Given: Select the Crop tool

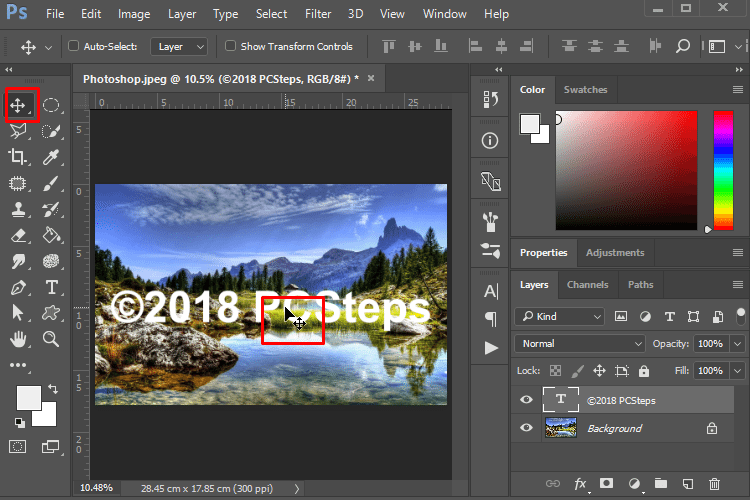Looking at the screenshot, I should coord(18,156).
